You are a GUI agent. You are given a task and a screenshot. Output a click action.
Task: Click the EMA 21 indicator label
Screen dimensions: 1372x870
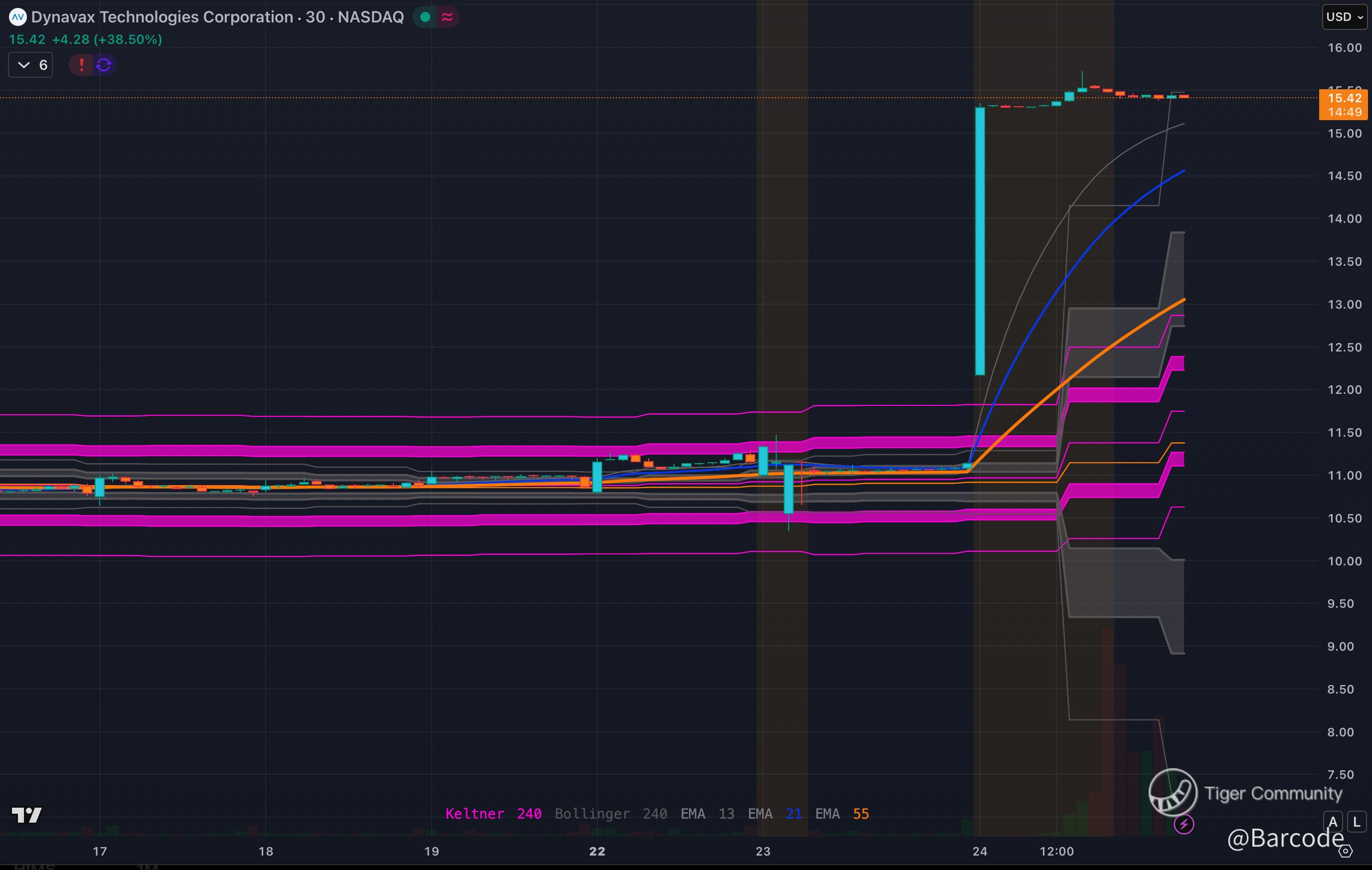tap(774, 814)
